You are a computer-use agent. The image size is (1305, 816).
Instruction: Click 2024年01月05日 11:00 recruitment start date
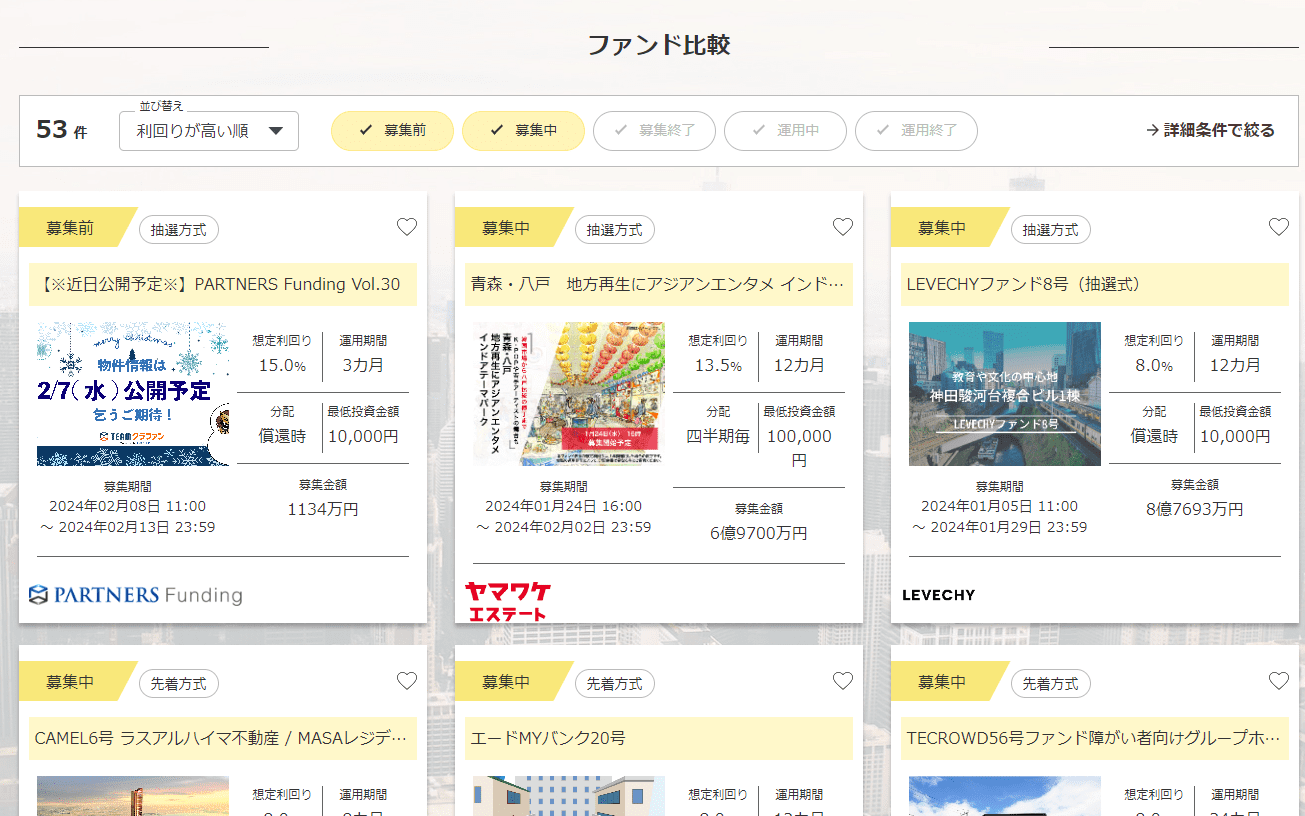1000,506
